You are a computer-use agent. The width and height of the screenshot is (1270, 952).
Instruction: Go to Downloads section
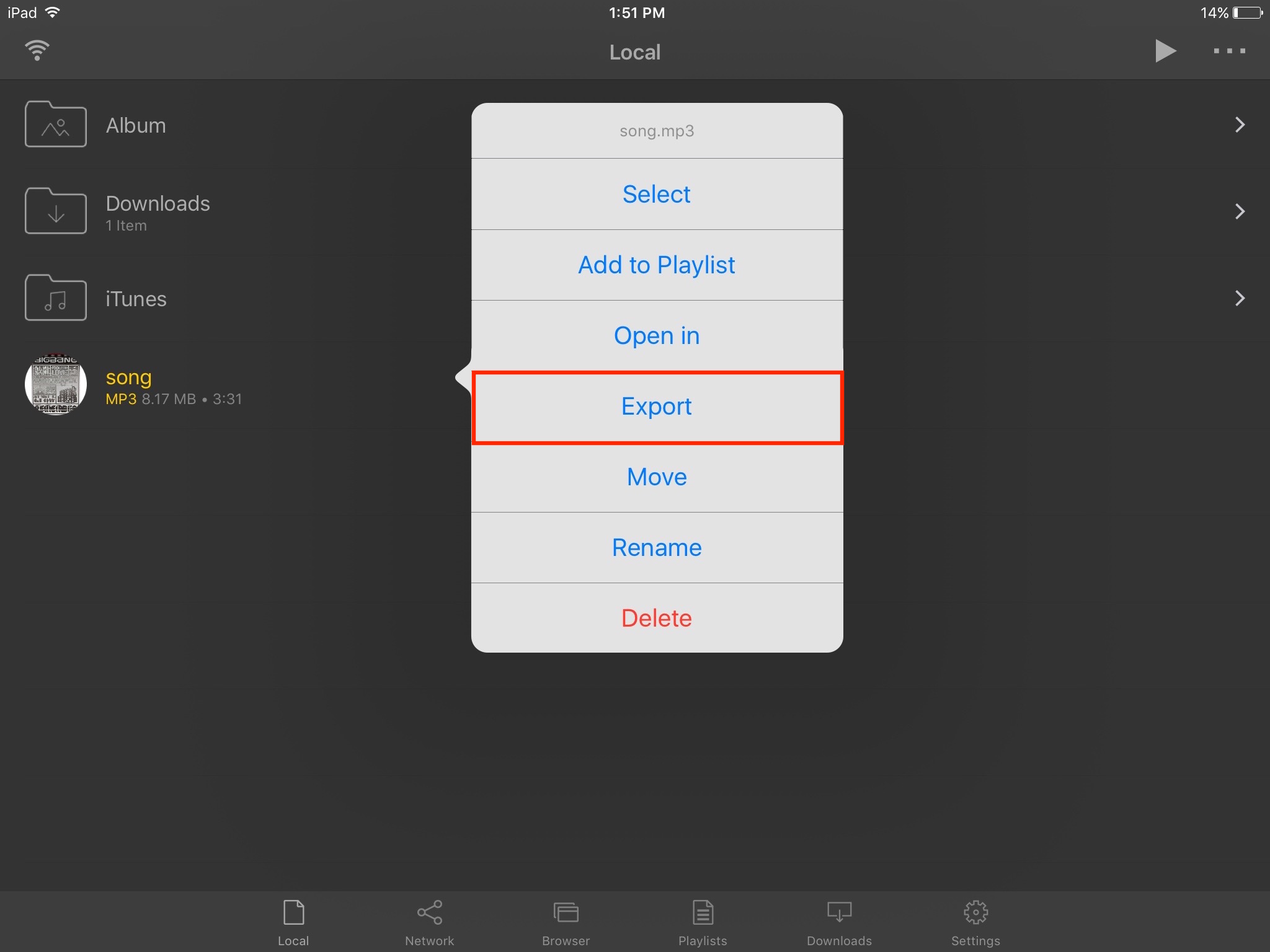pos(160,210)
